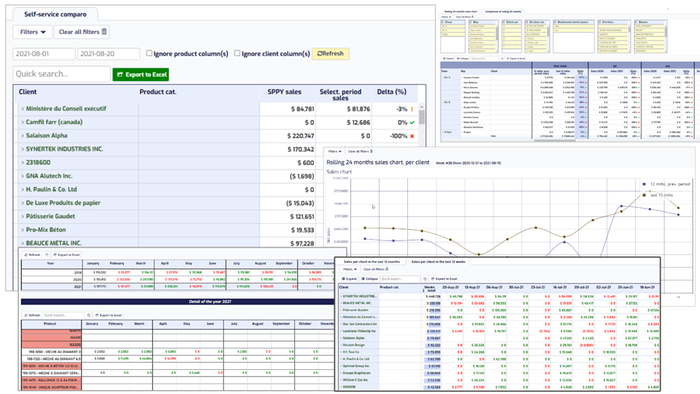This screenshot has height=394, width=700.
Task: Click the Quick search field in the comparo panel
Action: (62, 74)
